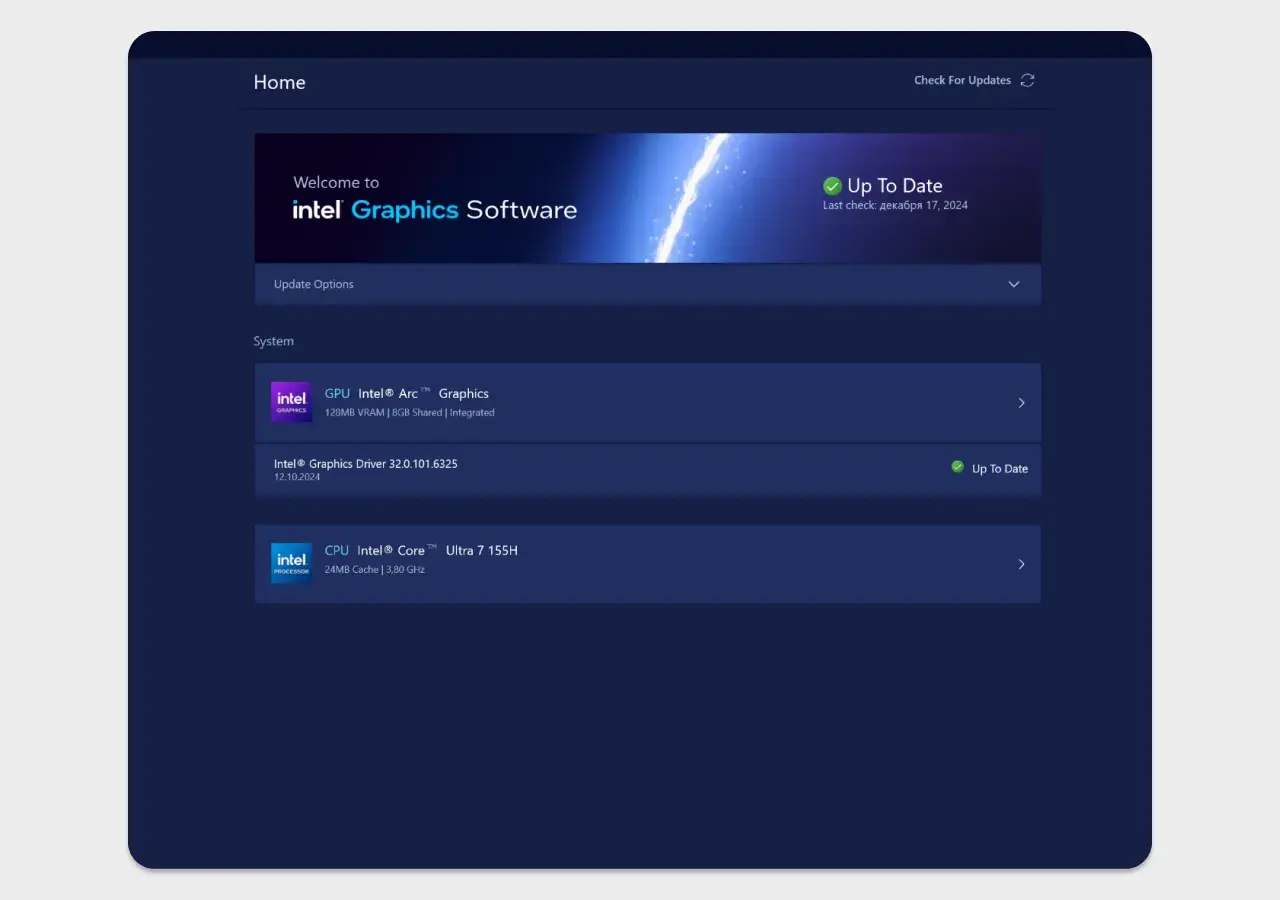This screenshot has height=900, width=1280.
Task: Click the CPU label
Action: pos(337,550)
